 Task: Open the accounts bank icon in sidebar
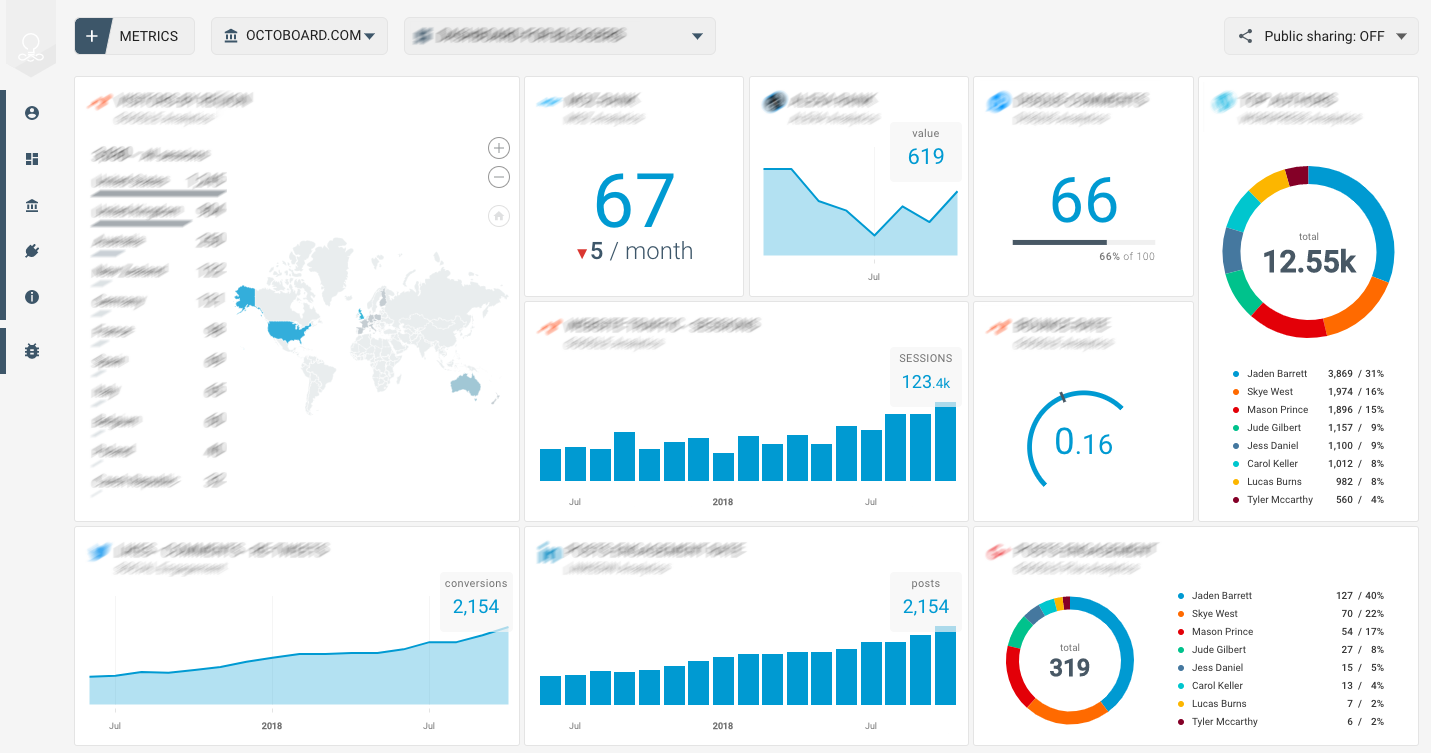(31, 205)
